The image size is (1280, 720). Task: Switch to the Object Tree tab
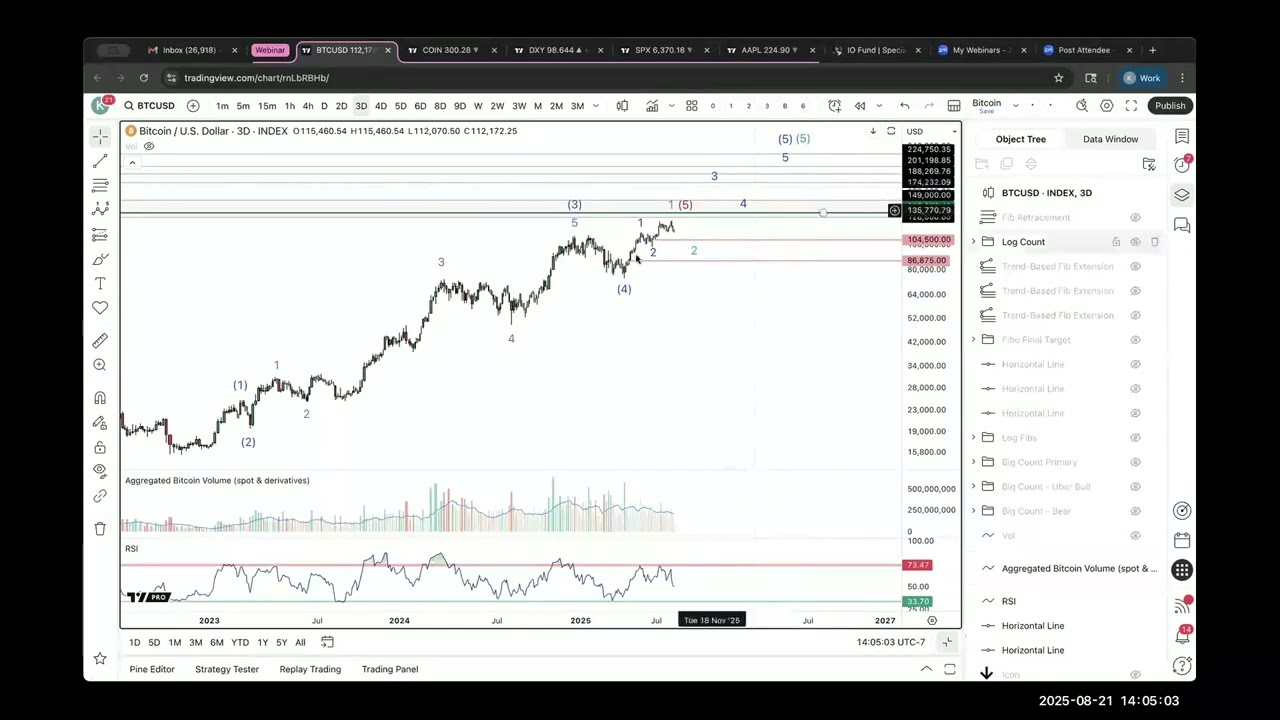coord(1020,139)
